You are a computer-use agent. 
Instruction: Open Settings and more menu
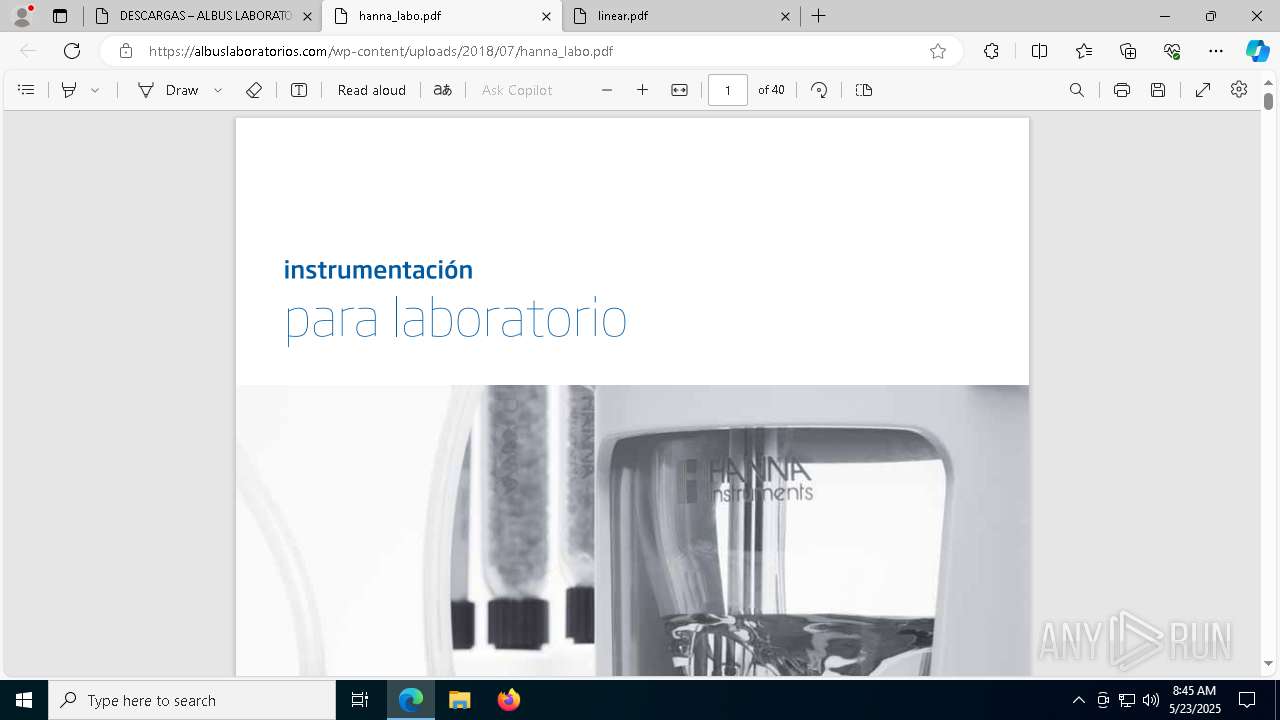pyautogui.click(x=1216, y=51)
